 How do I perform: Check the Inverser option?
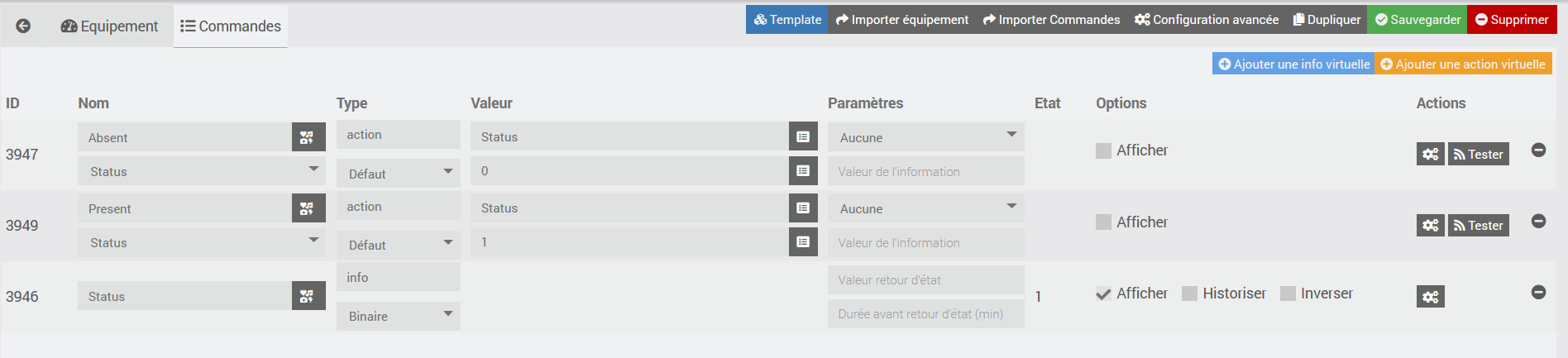[1287, 294]
